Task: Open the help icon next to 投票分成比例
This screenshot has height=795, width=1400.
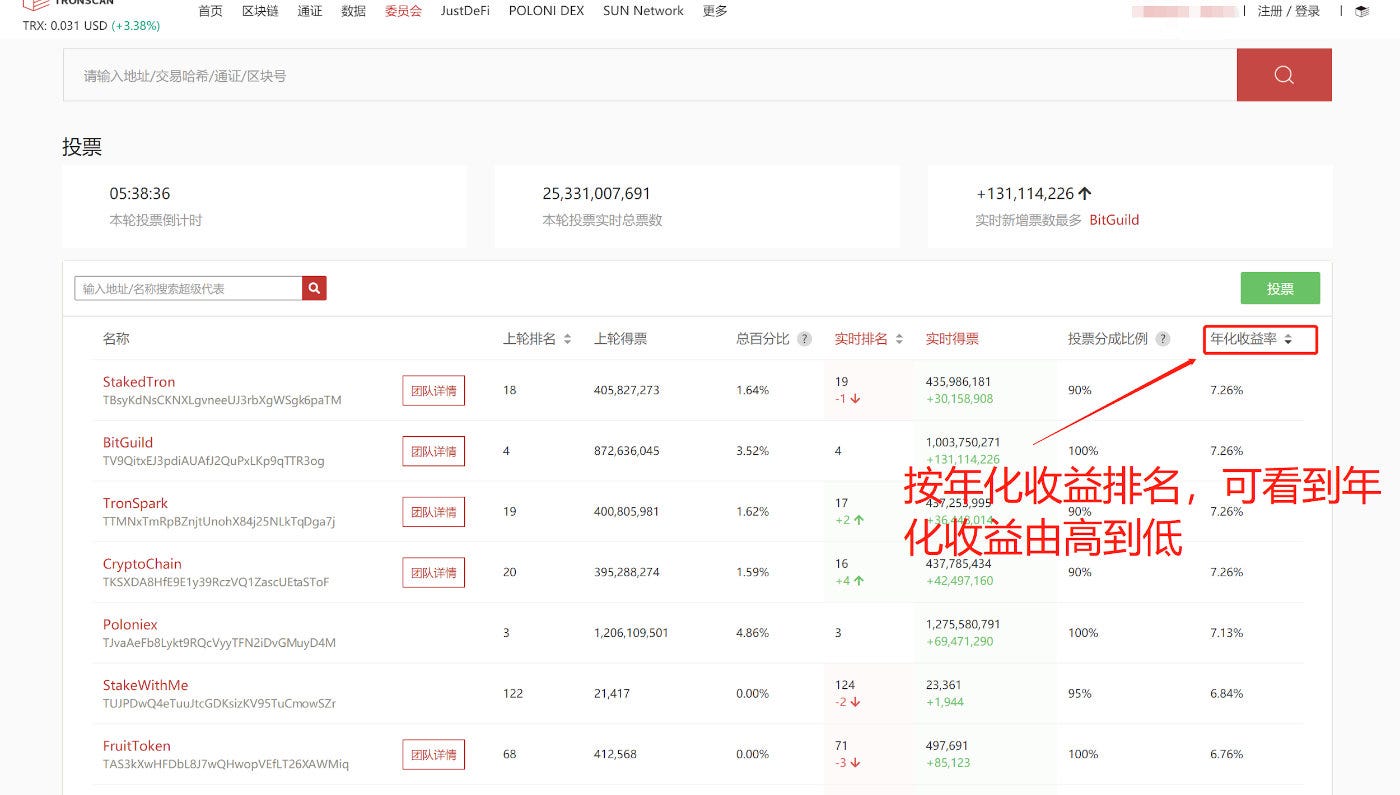Action: pos(1162,339)
